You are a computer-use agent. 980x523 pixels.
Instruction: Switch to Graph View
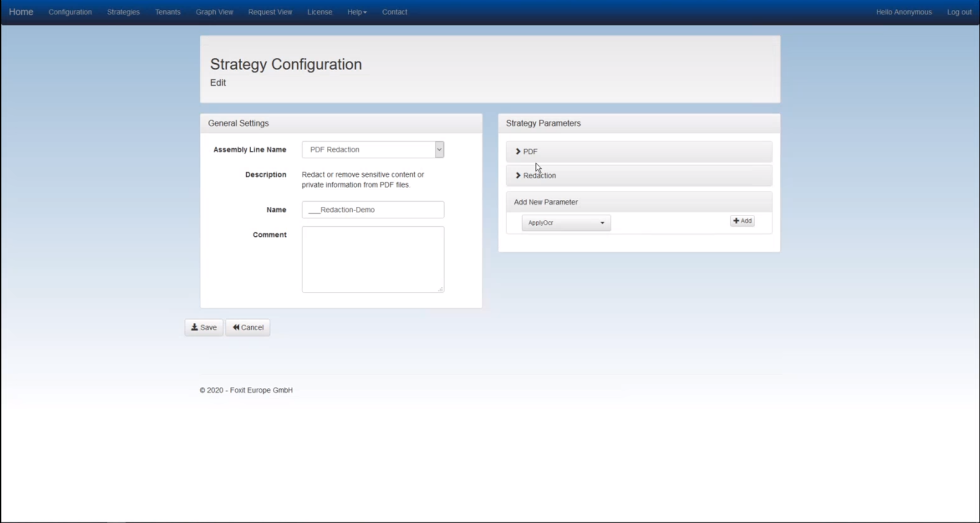point(214,12)
